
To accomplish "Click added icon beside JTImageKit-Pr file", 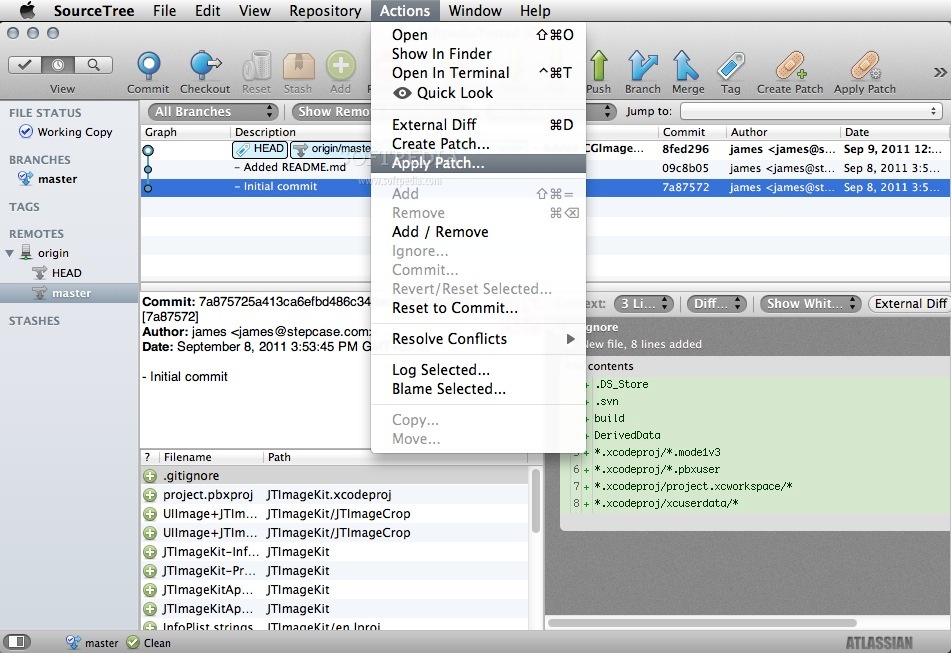I will (x=150, y=571).
